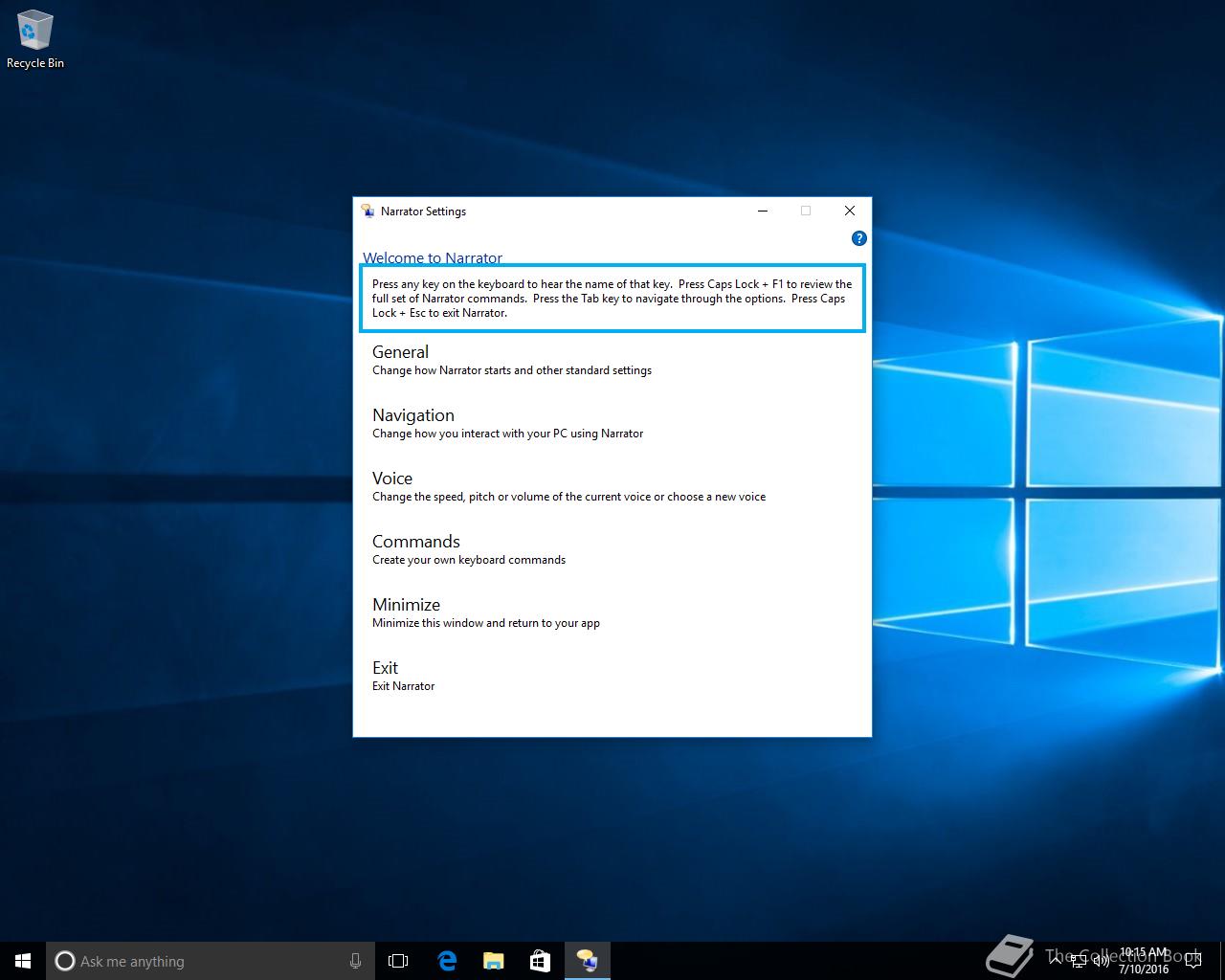The image size is (1225, 980).
Task: Open the Narrator help question mark icon
Action: [x=858, y=238]
